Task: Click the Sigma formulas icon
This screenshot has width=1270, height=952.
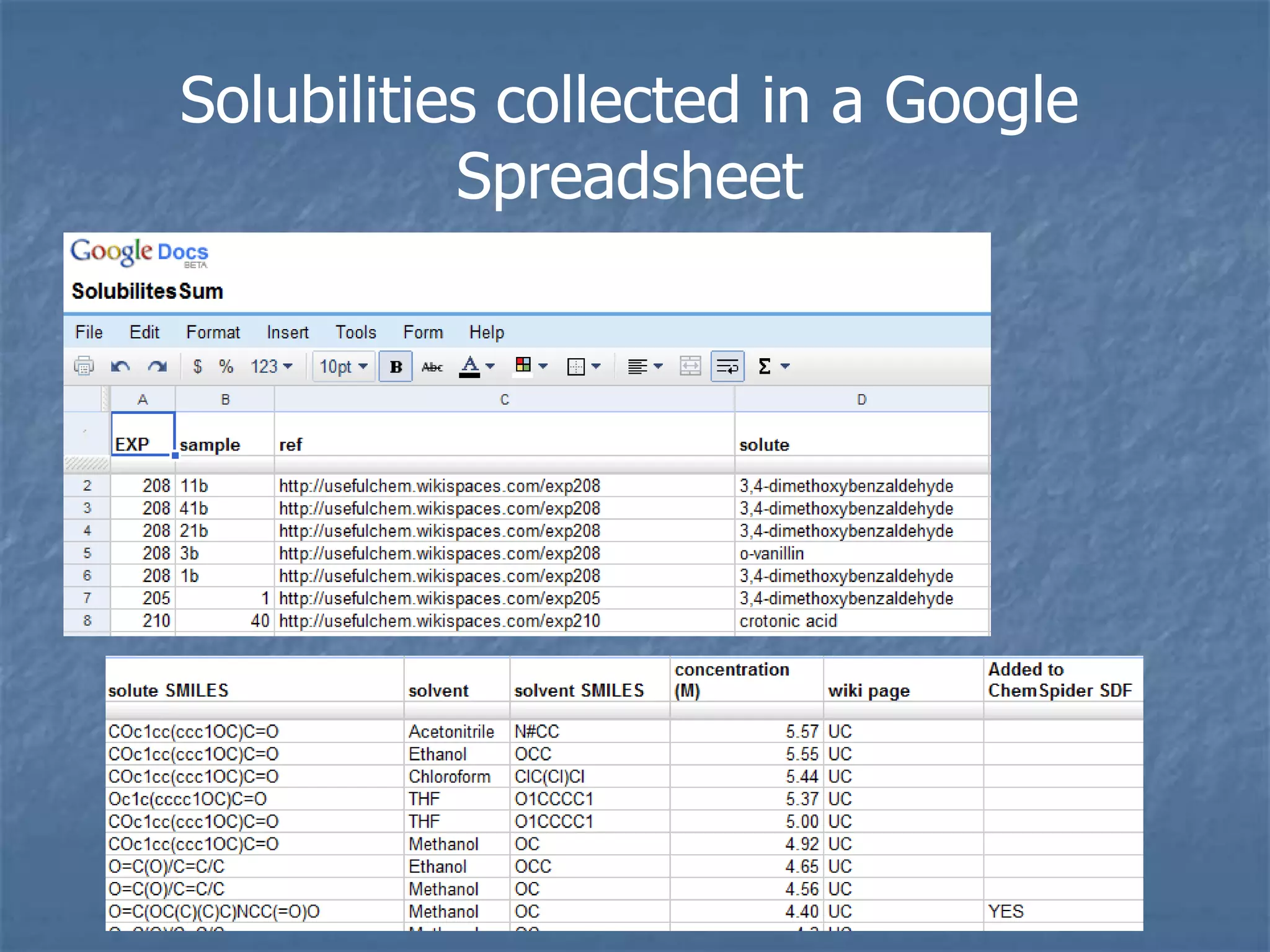Action: click(x=765, y=366)
